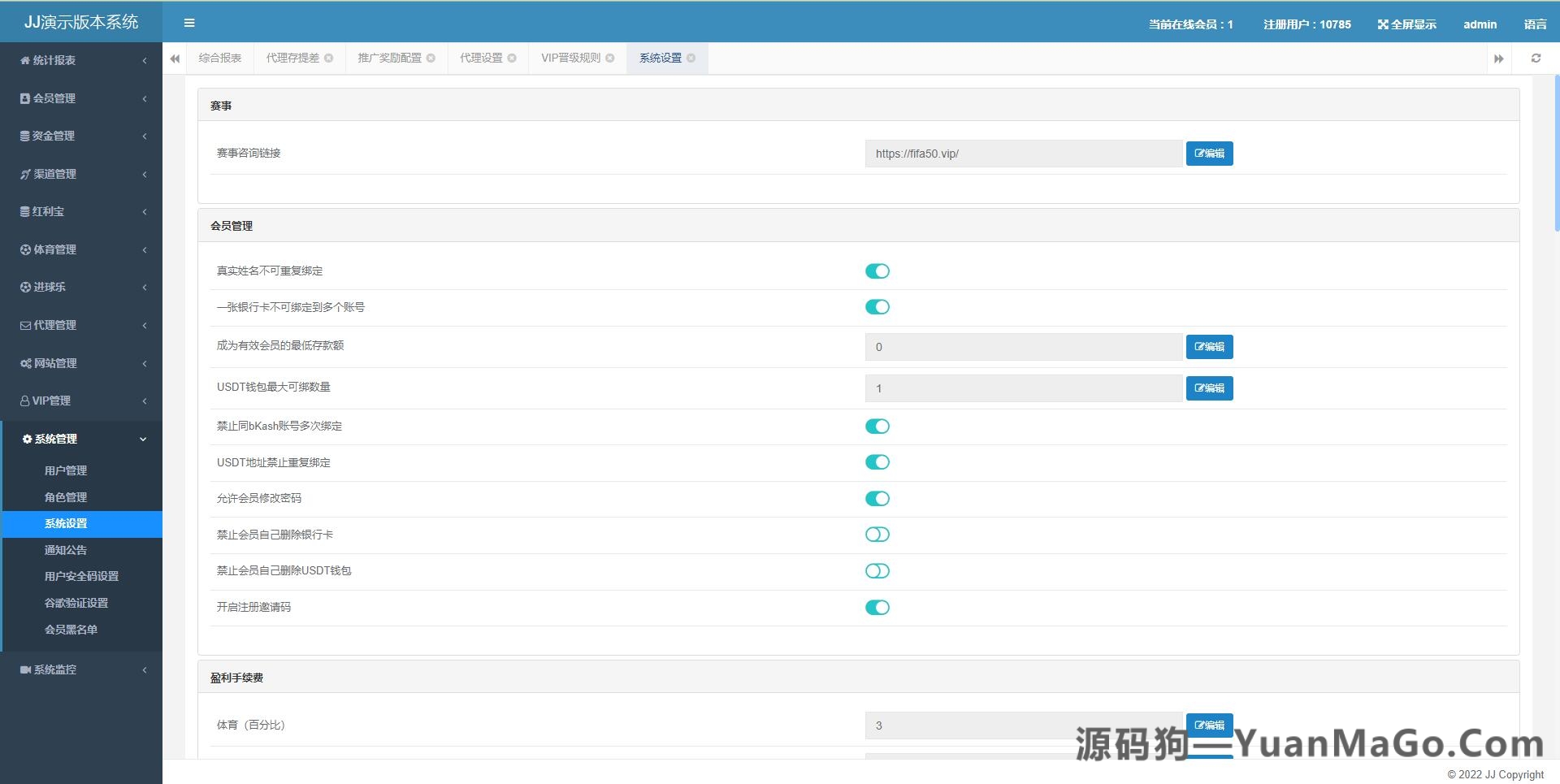Open 通知公告 in the sidebar submenu

click(66, 550)
